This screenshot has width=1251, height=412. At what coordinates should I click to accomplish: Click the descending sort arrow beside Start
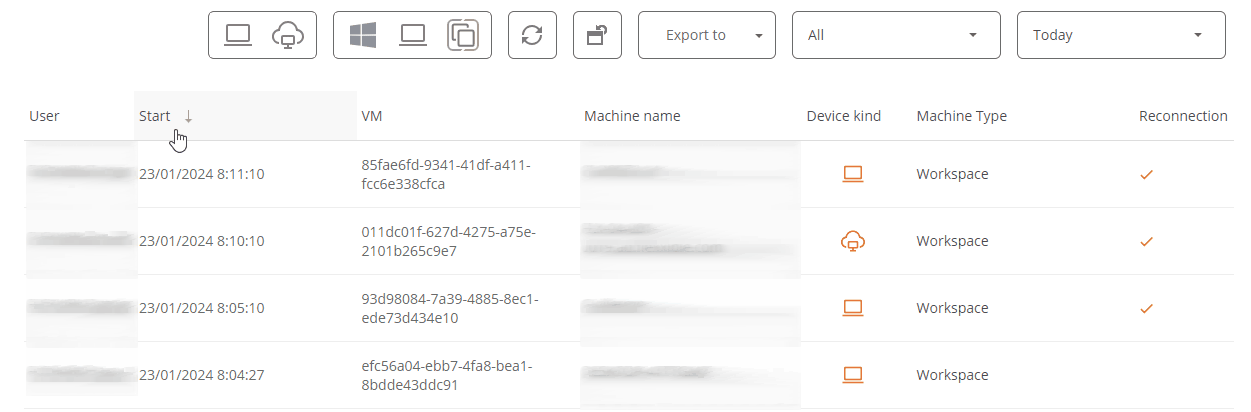click(188, 116)
